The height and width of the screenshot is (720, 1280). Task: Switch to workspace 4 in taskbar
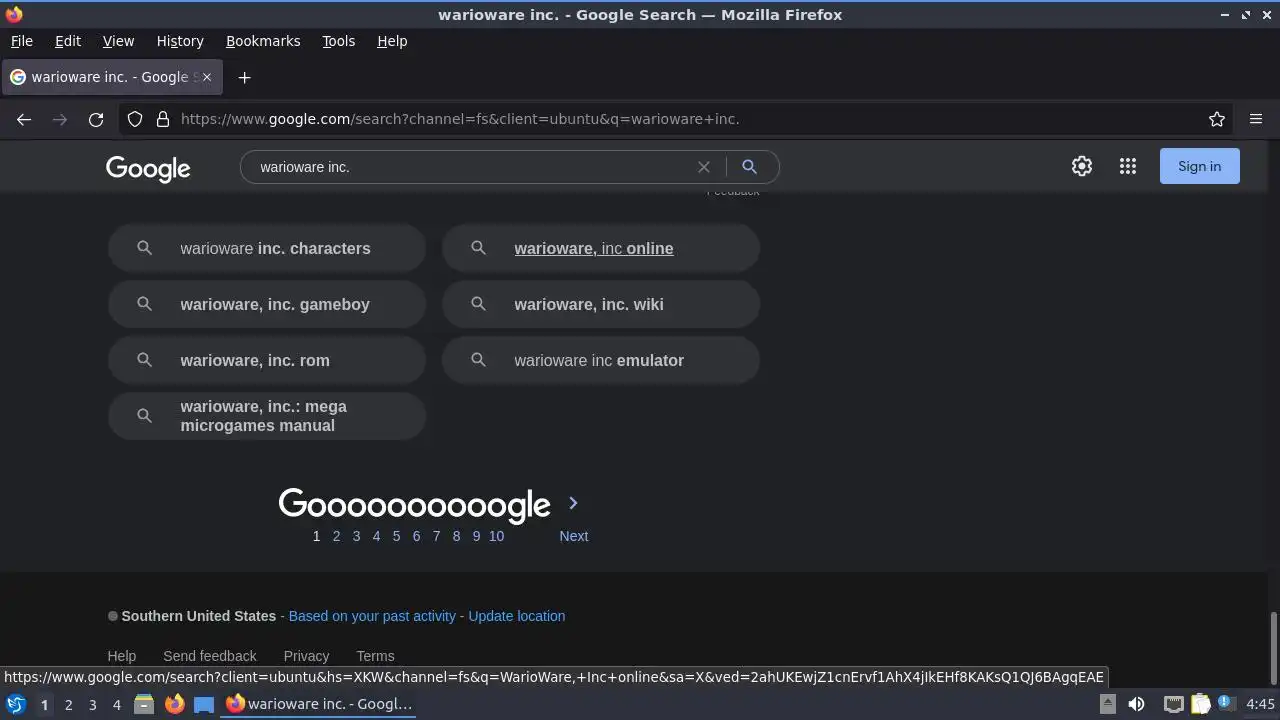tap(116, 704)
